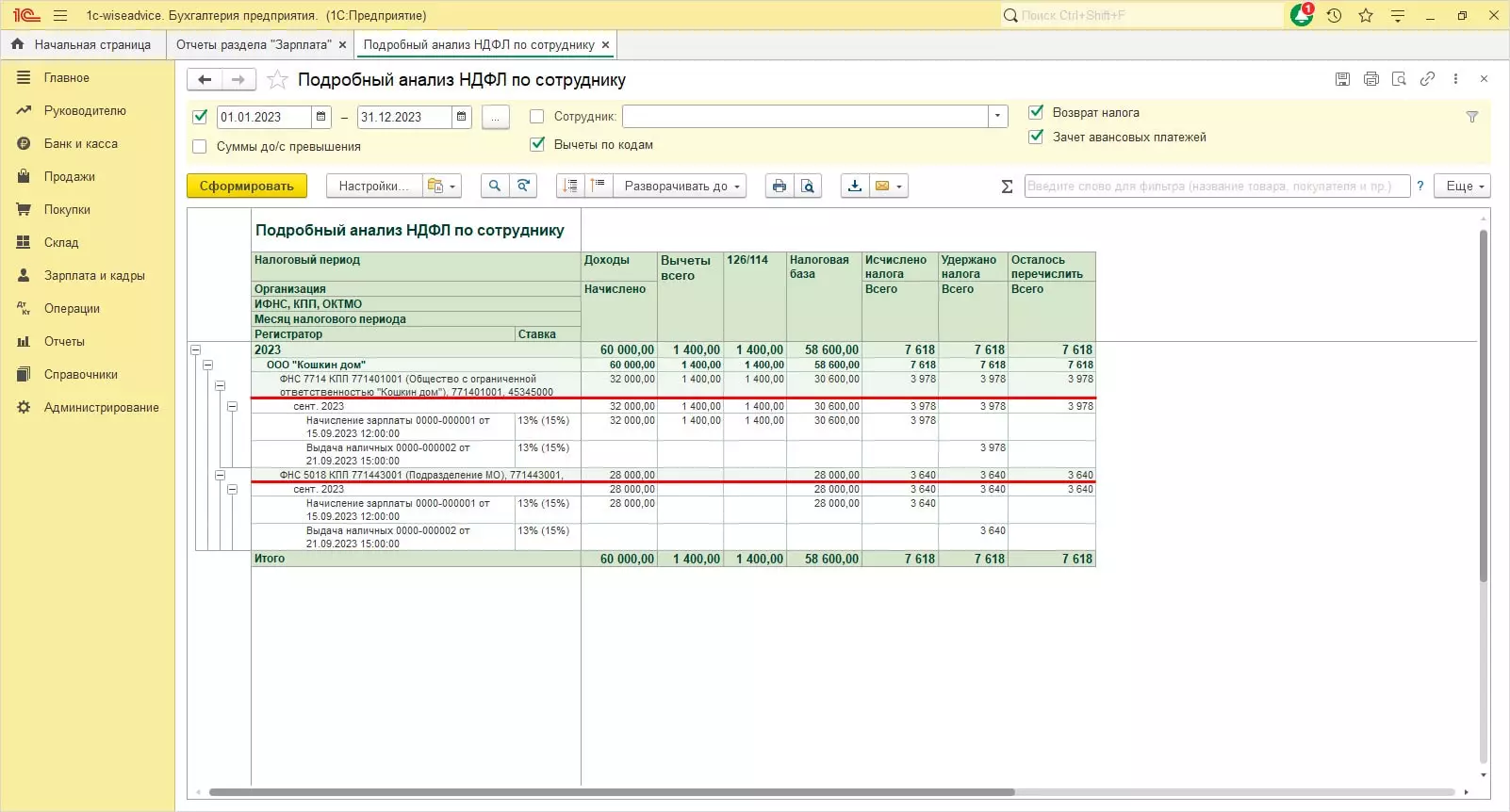Click the 'Сформировать' button

click(x=246, y=187)
